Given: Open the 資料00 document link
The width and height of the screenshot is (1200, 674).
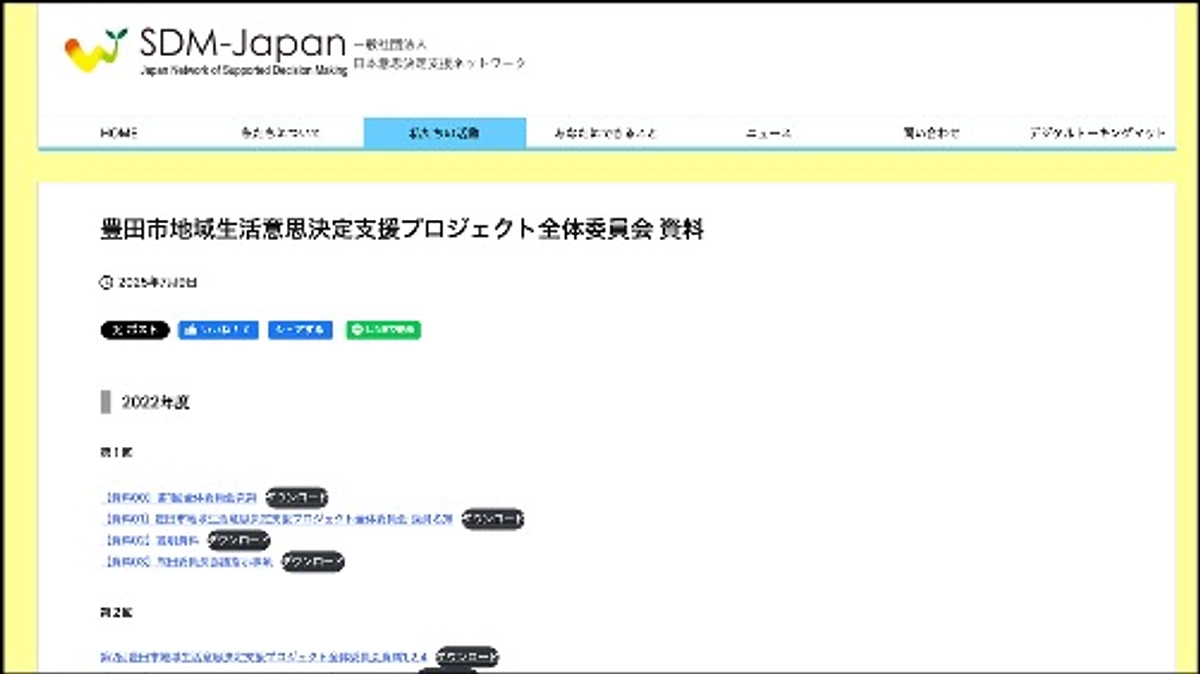Looking at the screenshot, I should click(x=185, y=497).
